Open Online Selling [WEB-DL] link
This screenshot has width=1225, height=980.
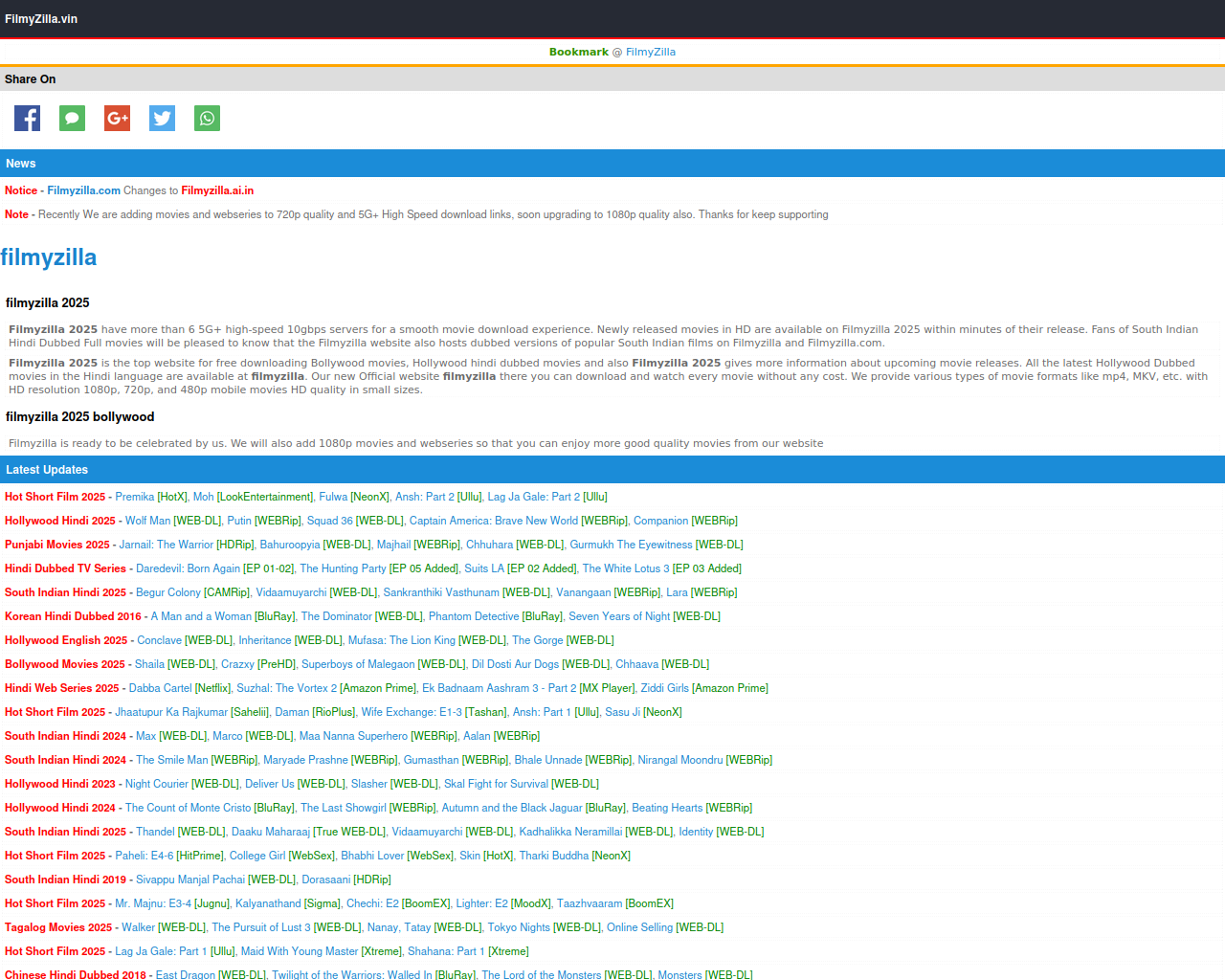[665, 927]
